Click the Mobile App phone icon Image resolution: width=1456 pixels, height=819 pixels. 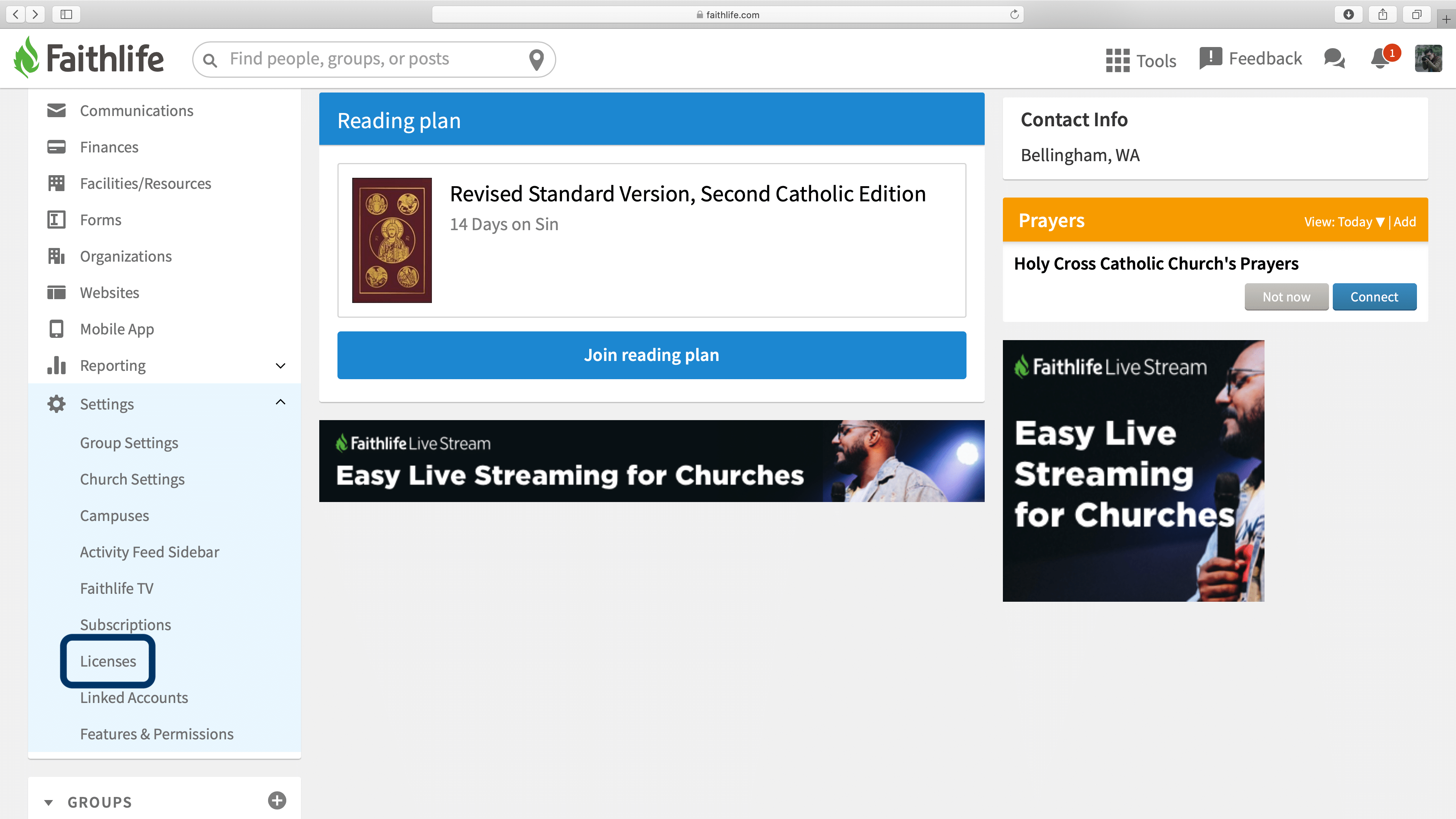pos(56,329)
